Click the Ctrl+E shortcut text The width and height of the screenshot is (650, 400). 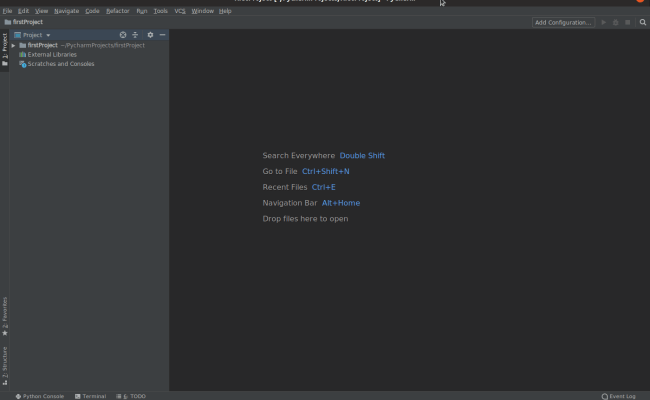coord(323,187)
